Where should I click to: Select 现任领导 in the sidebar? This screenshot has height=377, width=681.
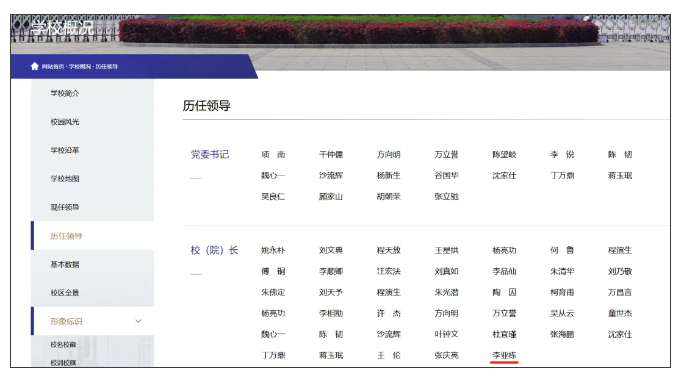click(65, 207)
